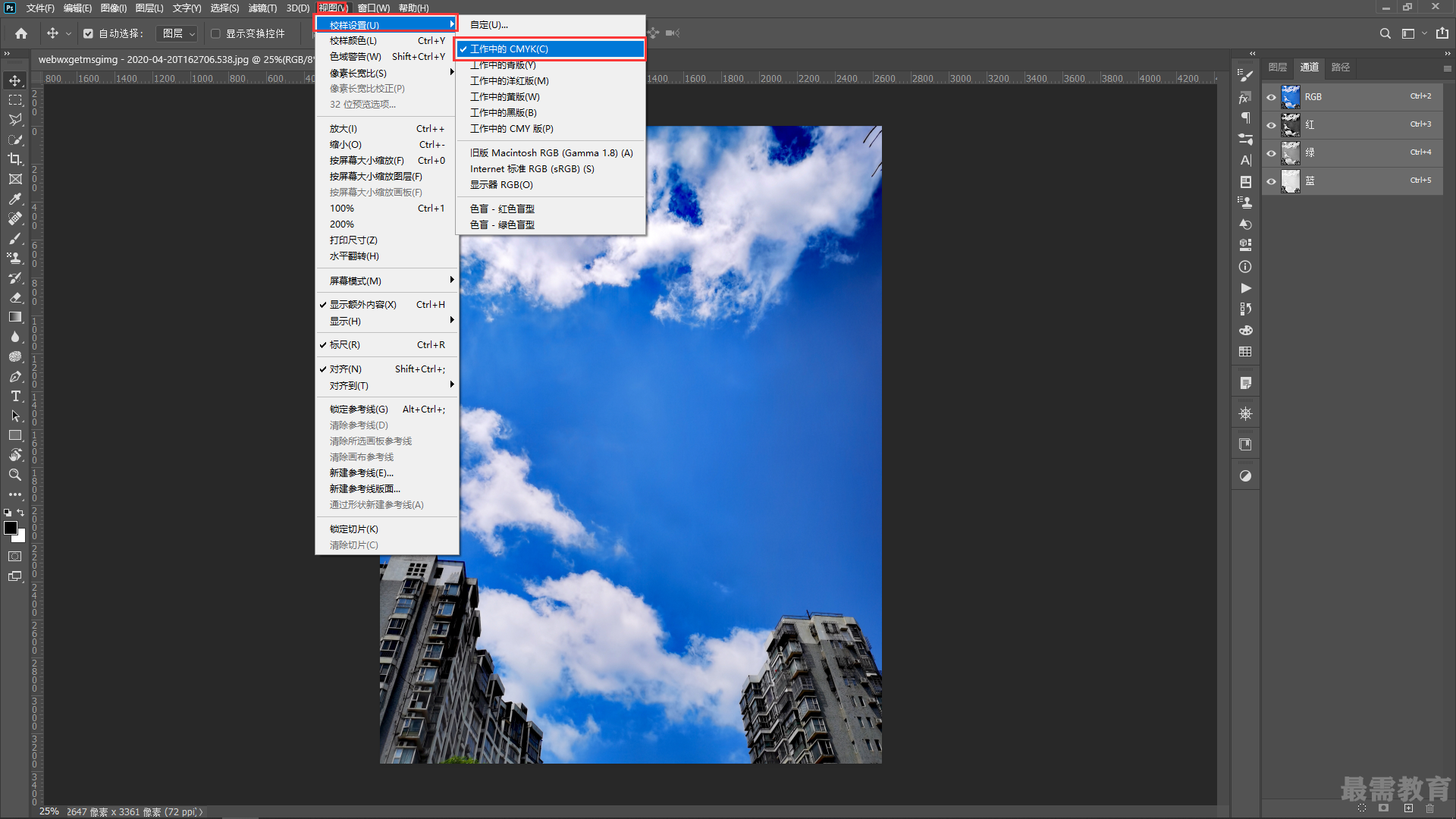Toggle the checked 对齐(N) menu item

(x=387, y=369)
